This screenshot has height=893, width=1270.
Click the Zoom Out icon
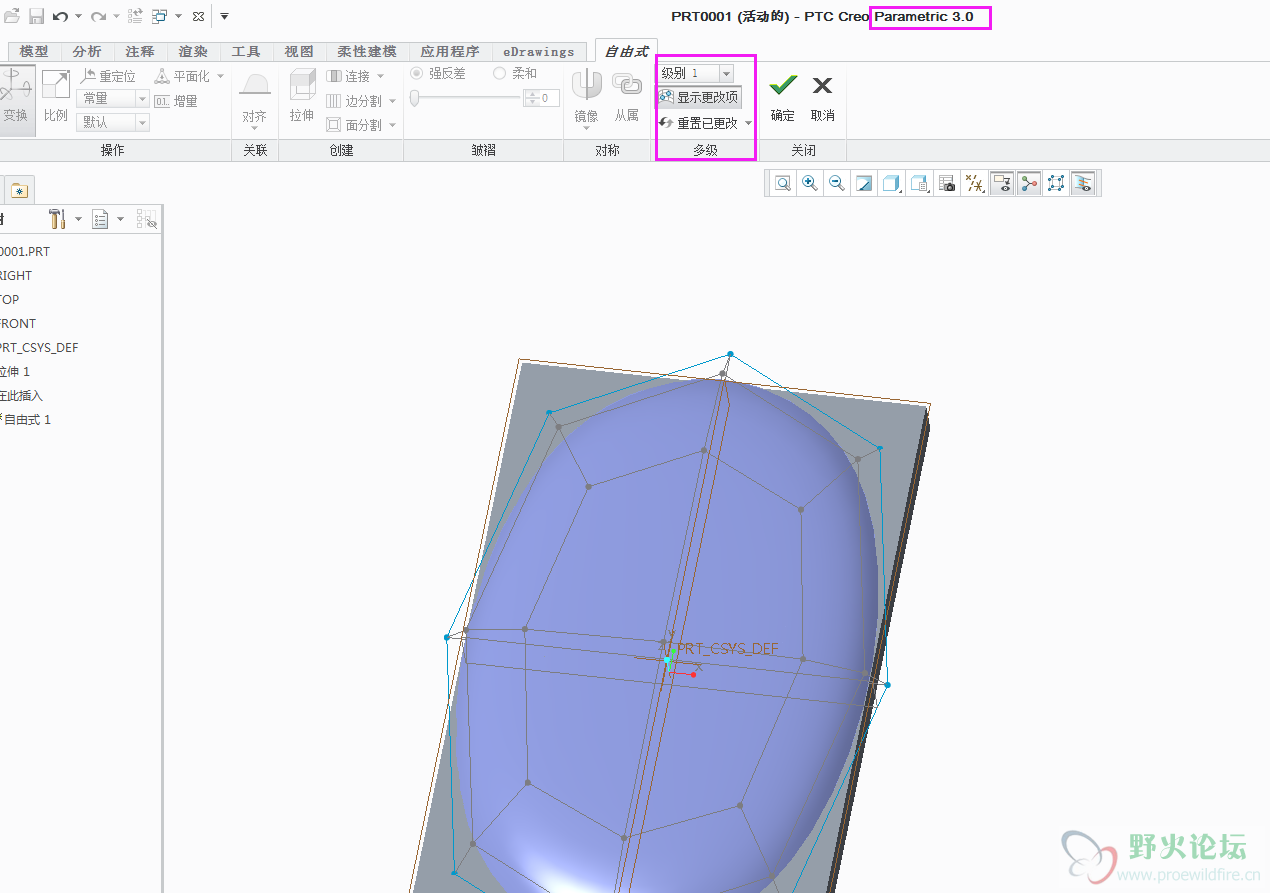[x=837, y=183]
